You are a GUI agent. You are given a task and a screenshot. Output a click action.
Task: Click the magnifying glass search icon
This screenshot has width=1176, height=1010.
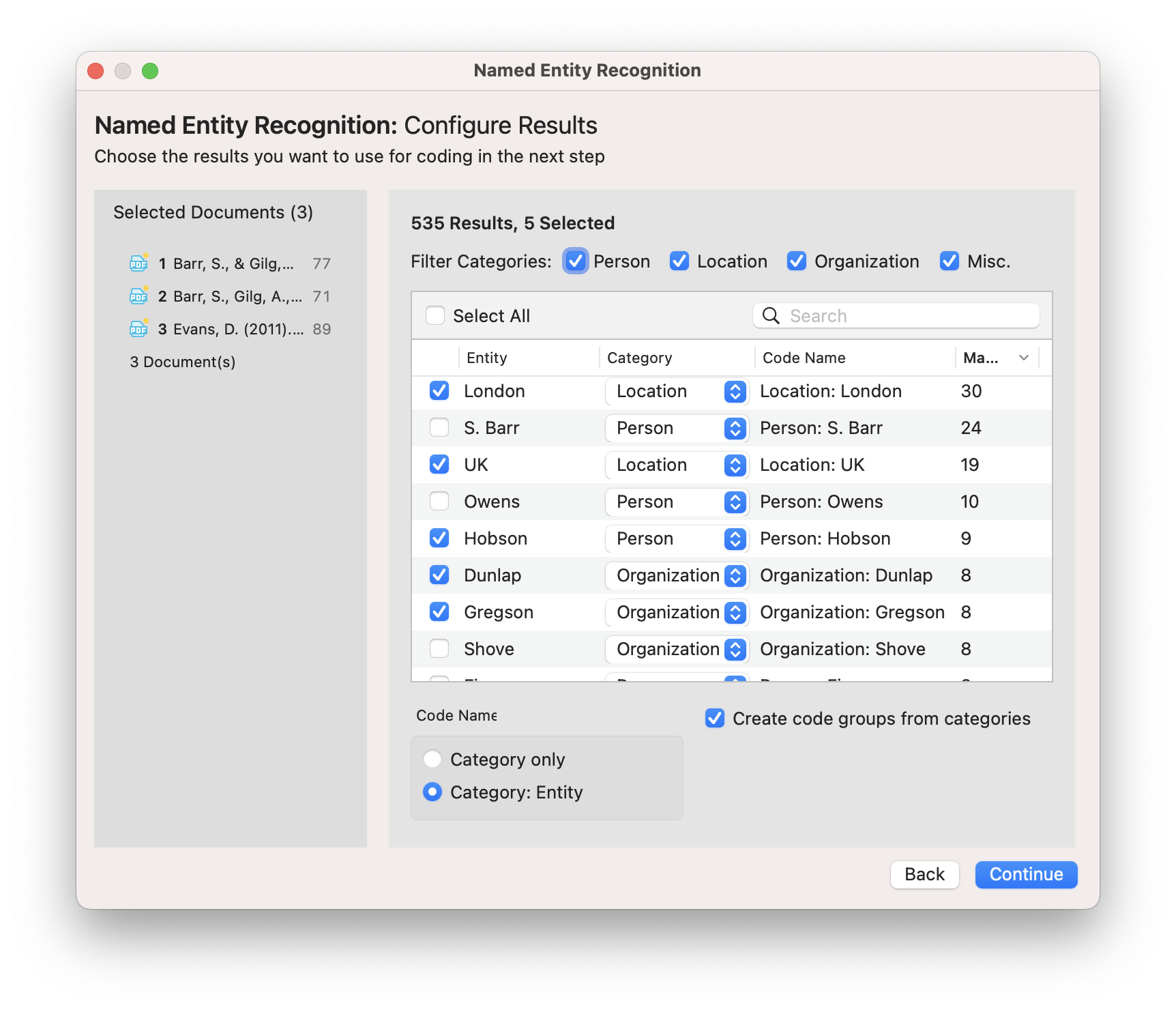(771, 315)
